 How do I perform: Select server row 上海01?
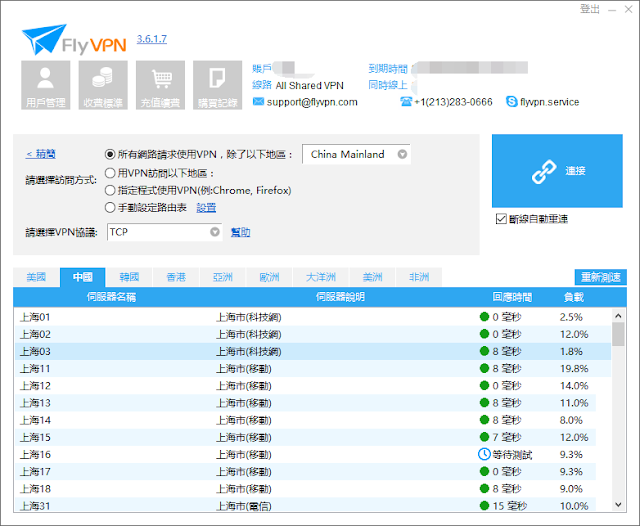point(313,317)
